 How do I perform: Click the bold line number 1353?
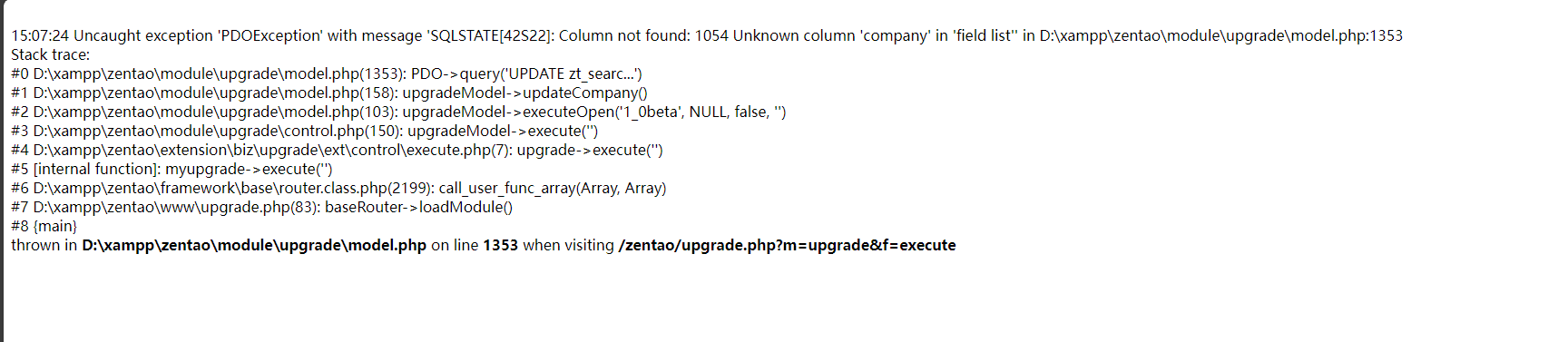[x=500, y=245]
